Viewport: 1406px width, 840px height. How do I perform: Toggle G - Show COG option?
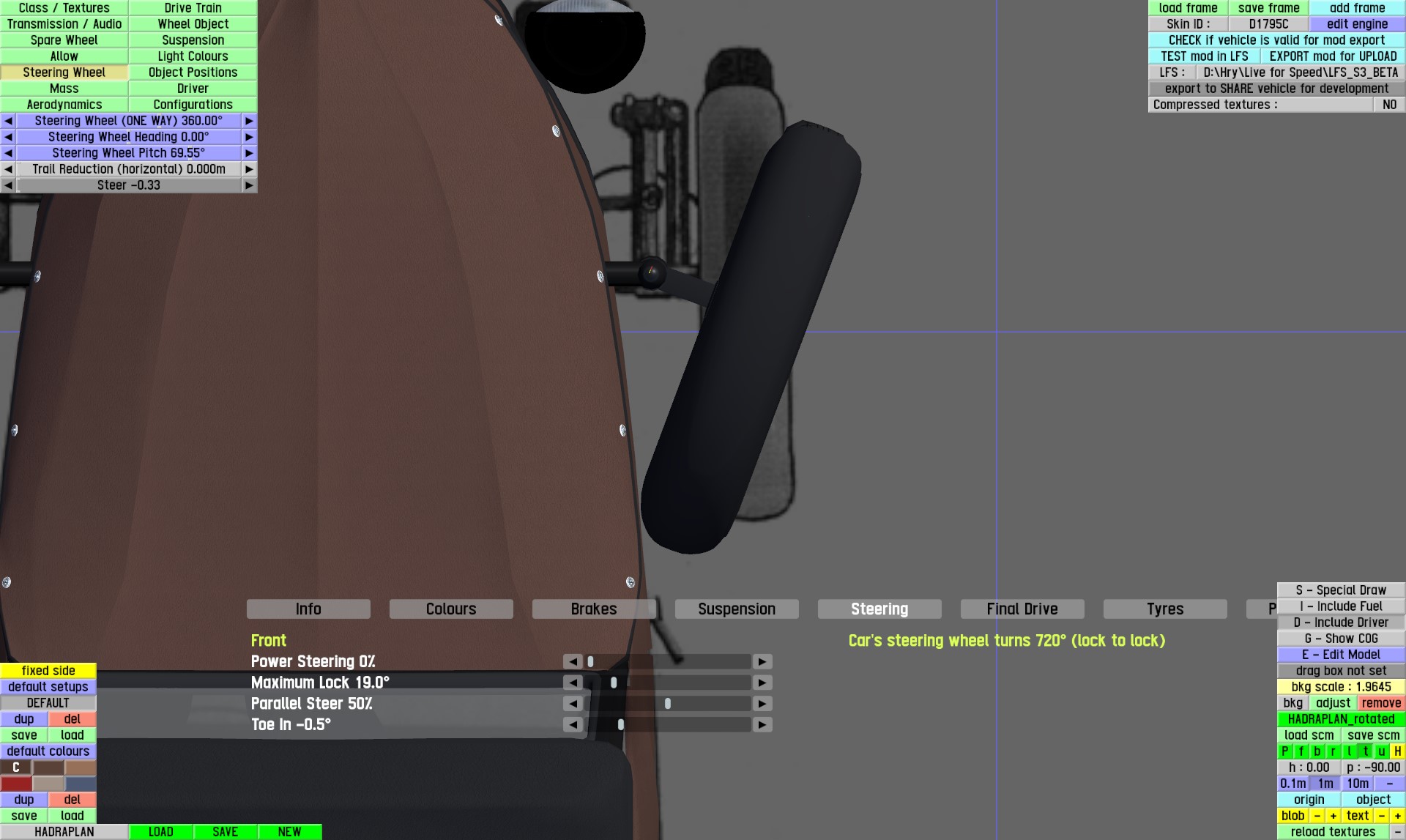coord(1340,639)
